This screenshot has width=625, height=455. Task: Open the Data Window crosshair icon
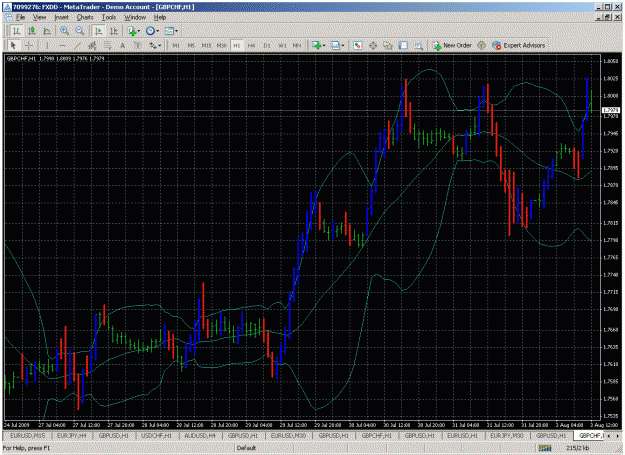373,45
